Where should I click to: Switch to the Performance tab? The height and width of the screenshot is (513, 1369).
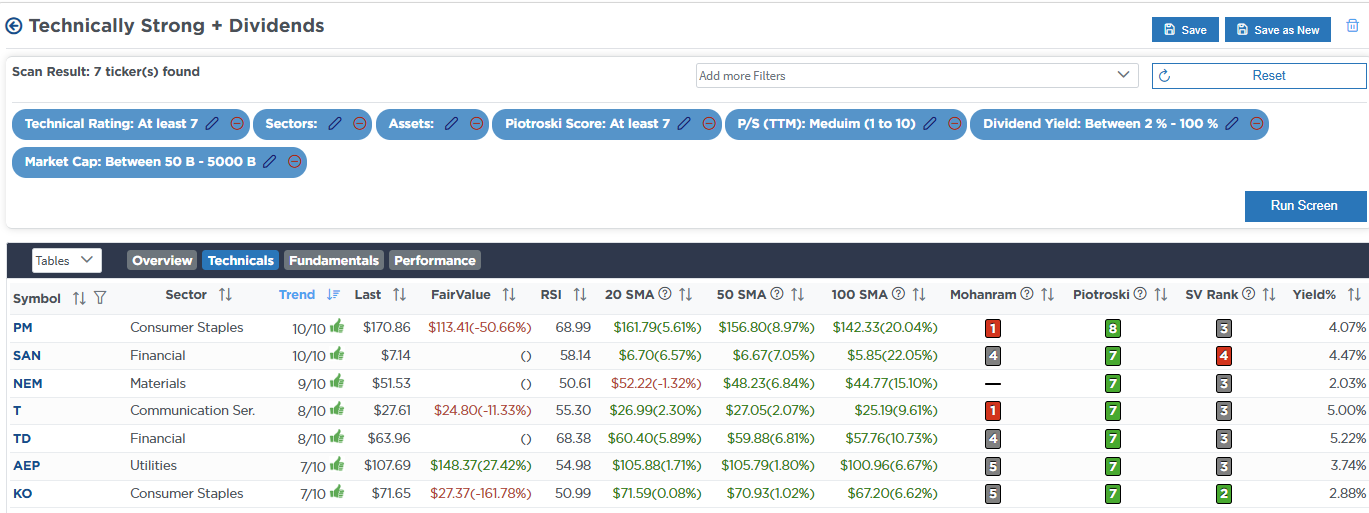(x=435, y=260)
